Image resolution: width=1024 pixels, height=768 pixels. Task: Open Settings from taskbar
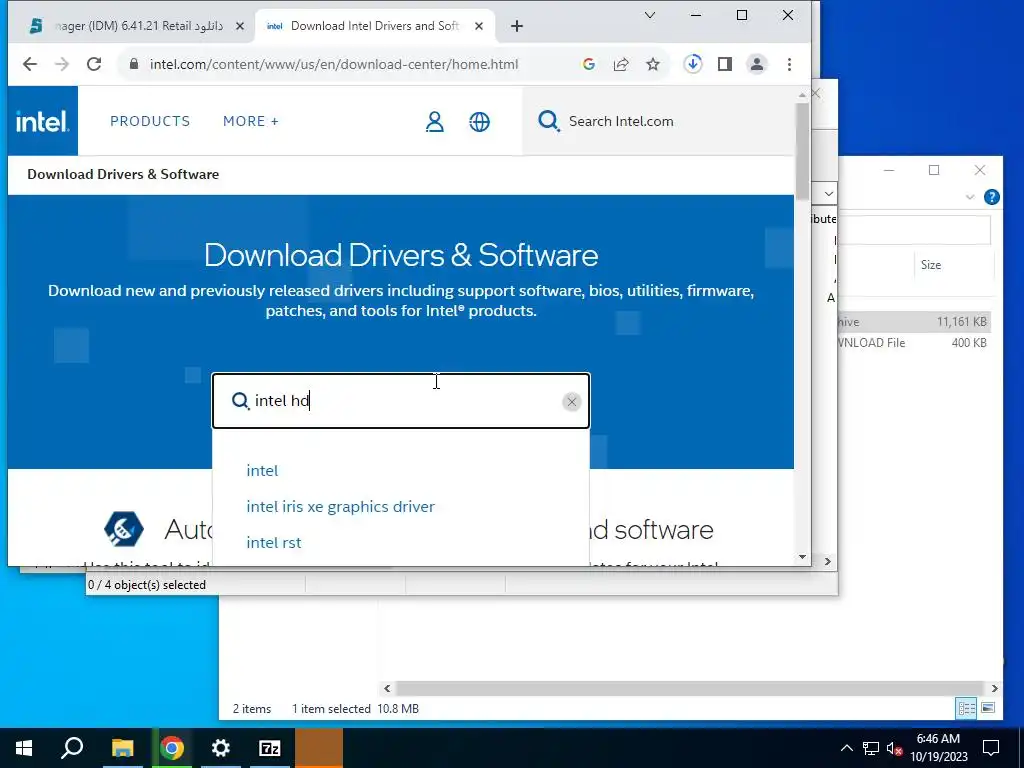click(x=221, y=748)
